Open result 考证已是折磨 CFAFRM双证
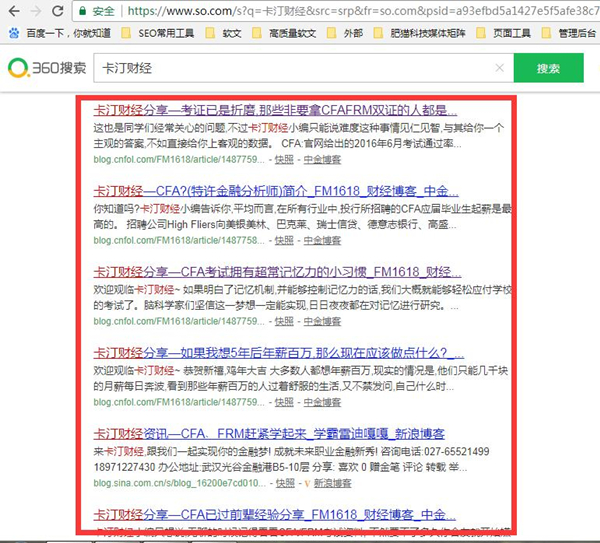This screenshot has width=600, height=543. 275,110
